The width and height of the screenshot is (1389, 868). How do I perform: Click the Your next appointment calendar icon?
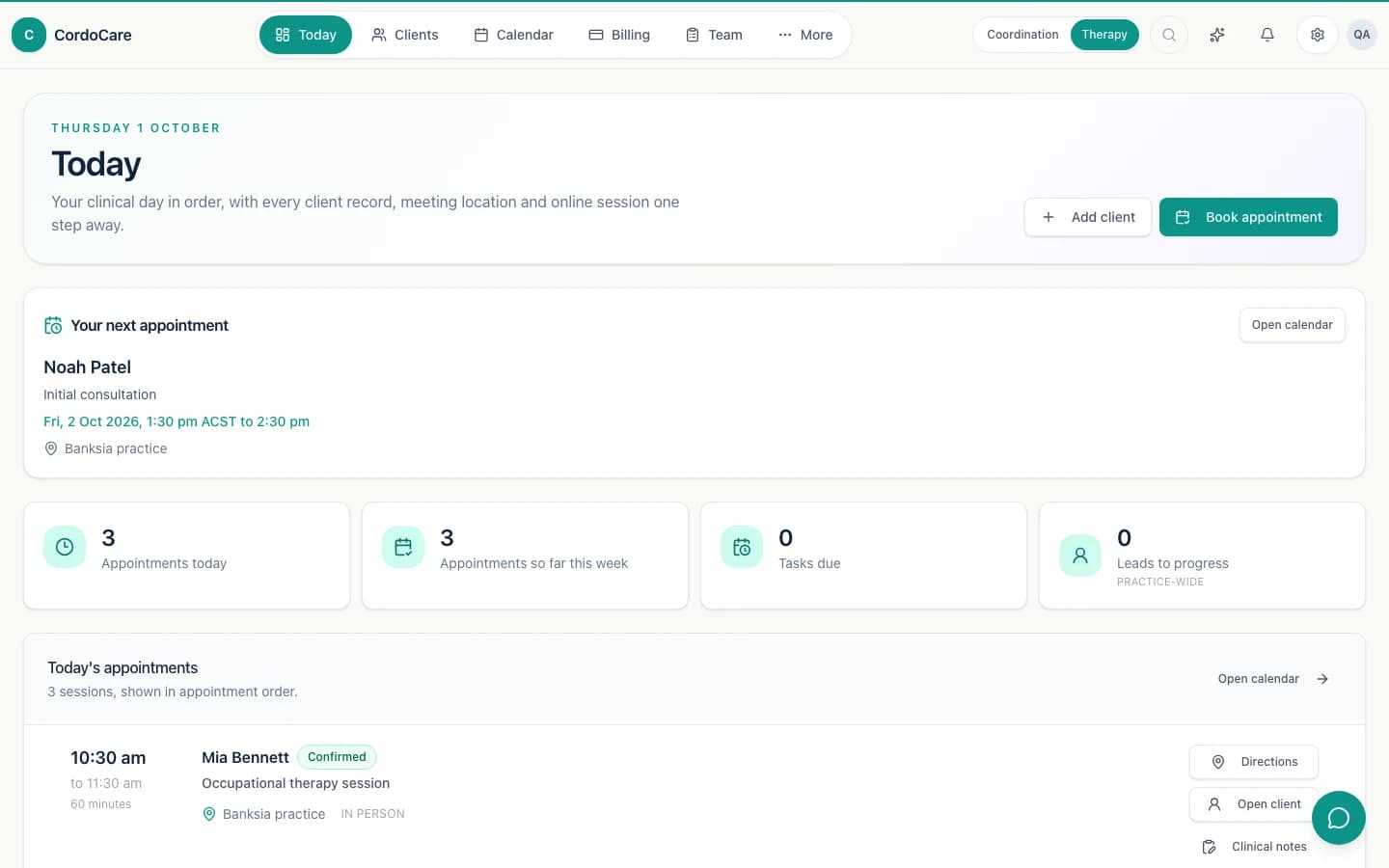pos(53,326)
